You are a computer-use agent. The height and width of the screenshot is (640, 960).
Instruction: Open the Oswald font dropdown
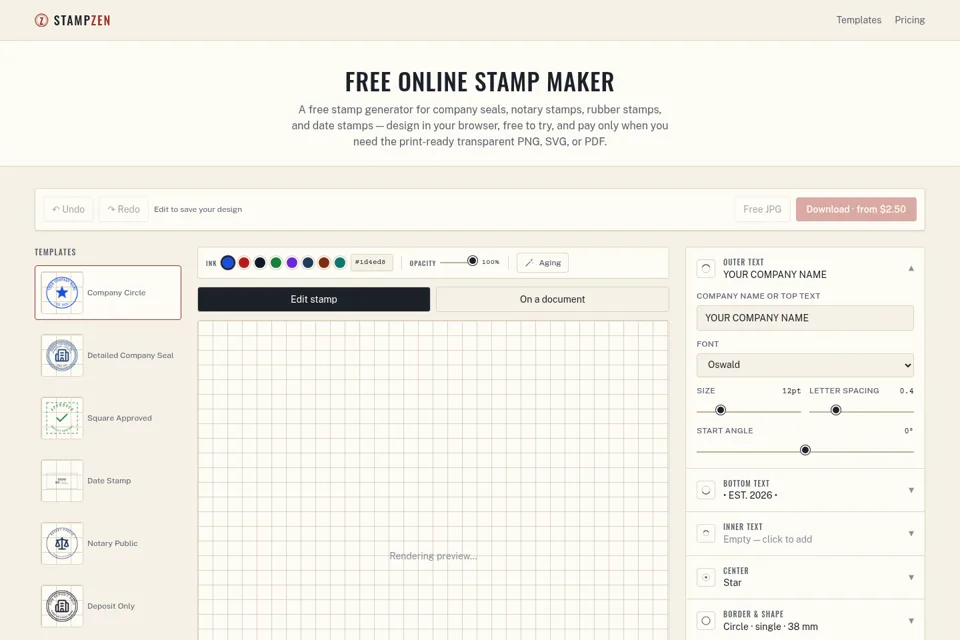click(x=805, y=365)
